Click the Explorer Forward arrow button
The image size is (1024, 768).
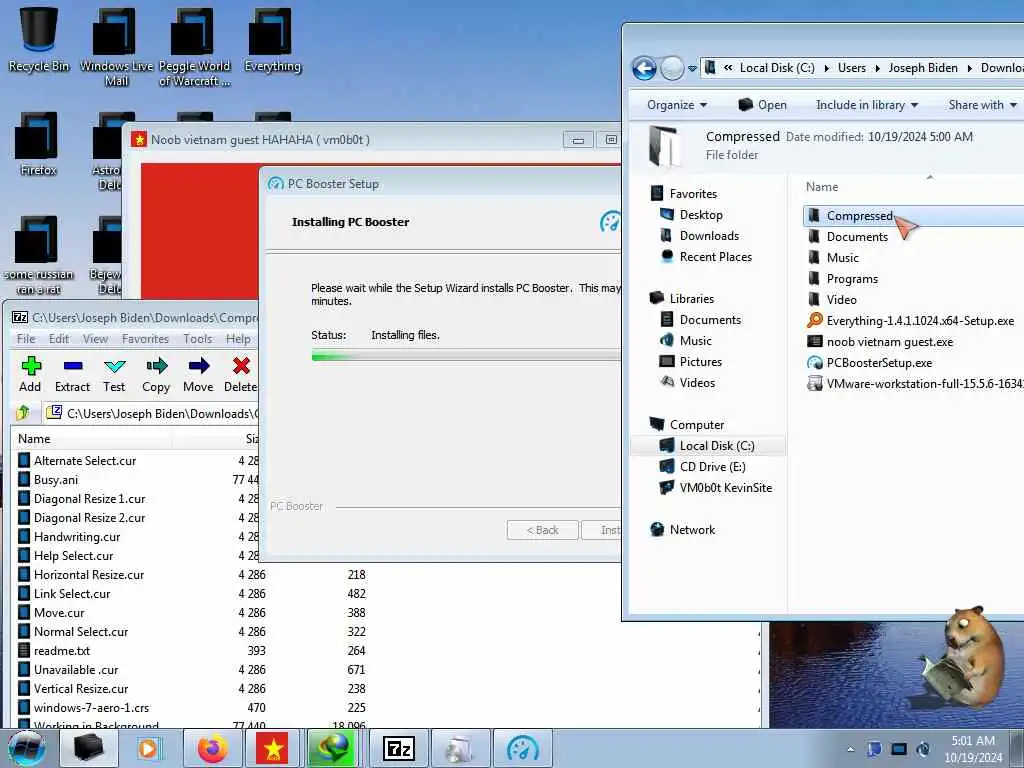click(x=672, y=68)
